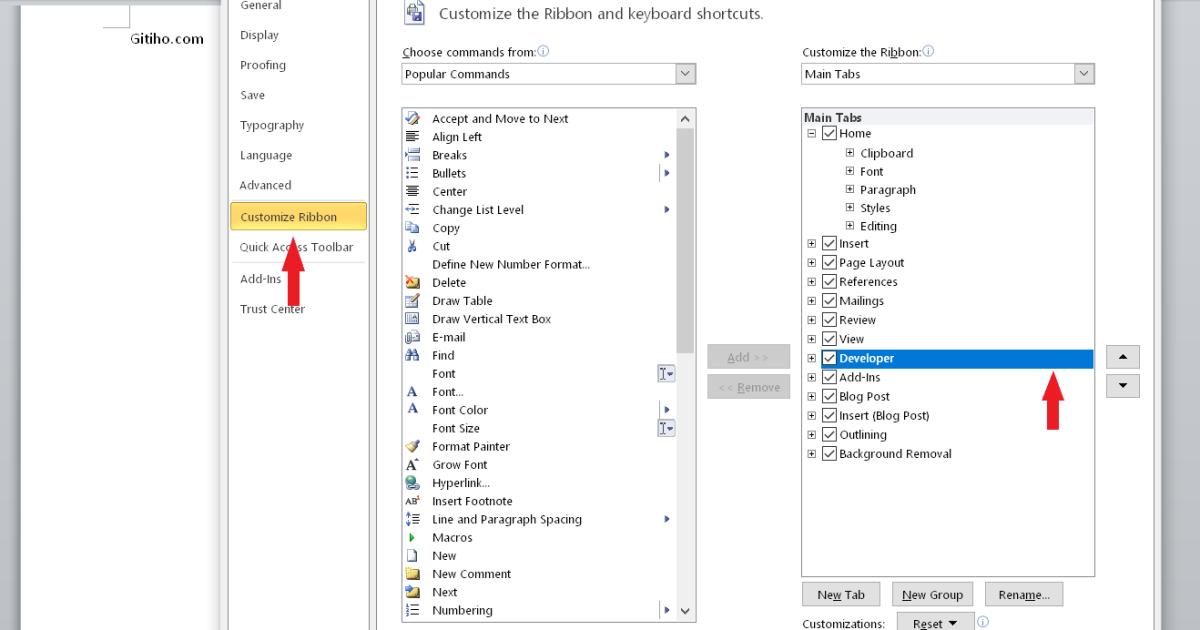The image size is (1200, 630).
Task: Click the move up arrow button
Action: pos(1123,357)
